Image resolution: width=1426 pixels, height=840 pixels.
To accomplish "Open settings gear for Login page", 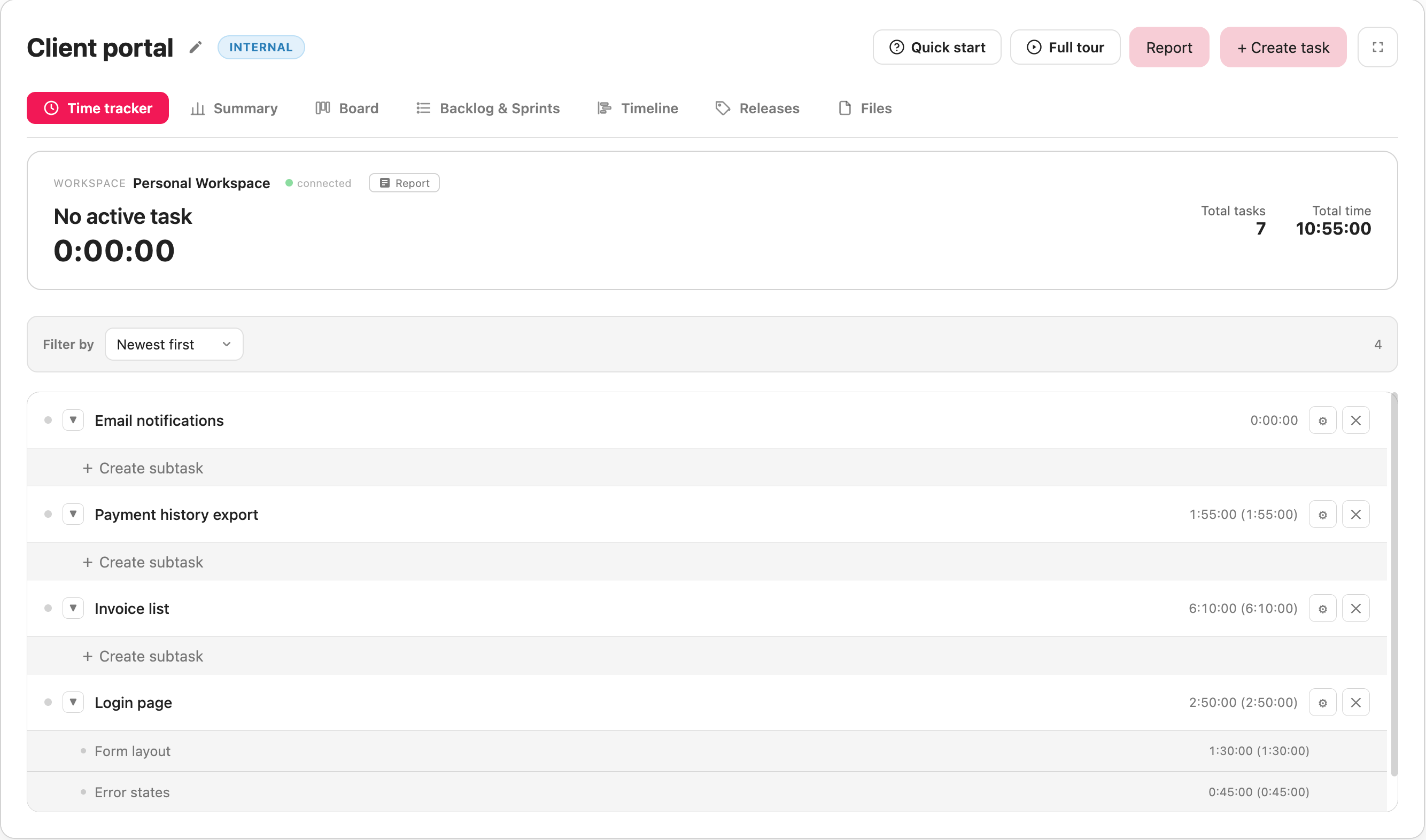I will pyautogui.click(x=1323, y=703).
